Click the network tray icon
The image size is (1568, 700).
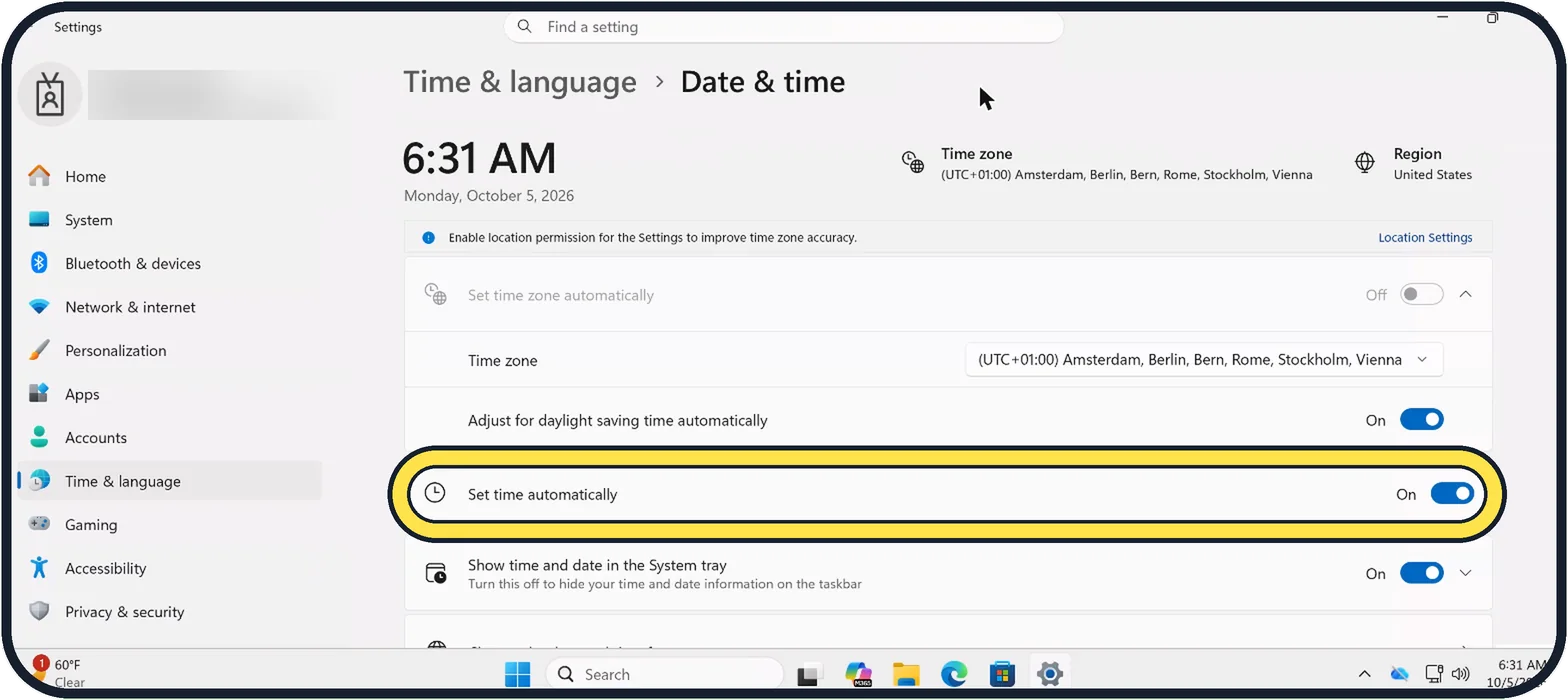point(1434,674)
